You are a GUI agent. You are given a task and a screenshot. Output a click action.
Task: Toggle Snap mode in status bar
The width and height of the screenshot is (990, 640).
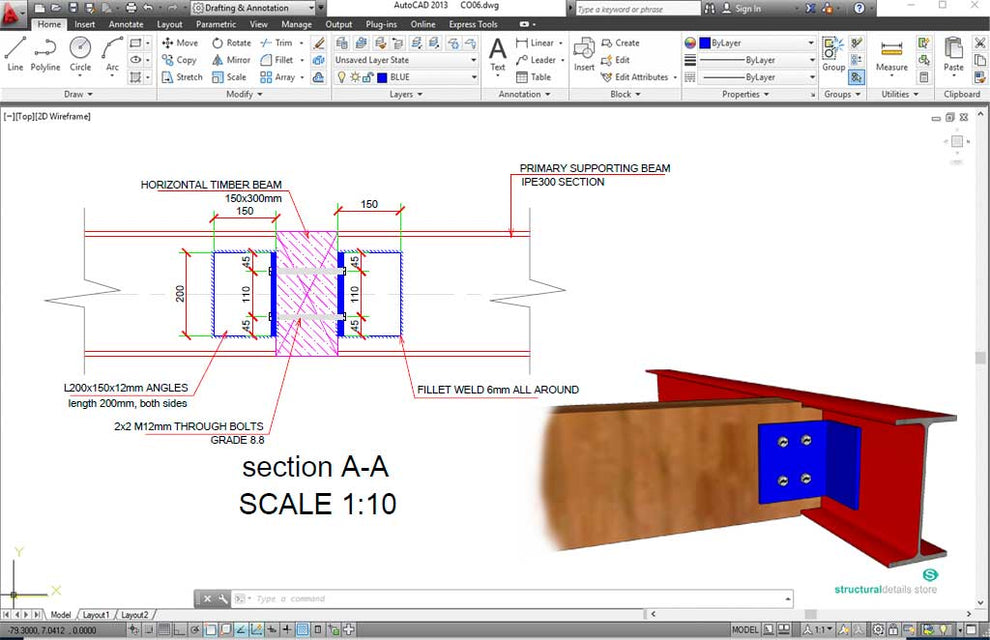[149, 629]
